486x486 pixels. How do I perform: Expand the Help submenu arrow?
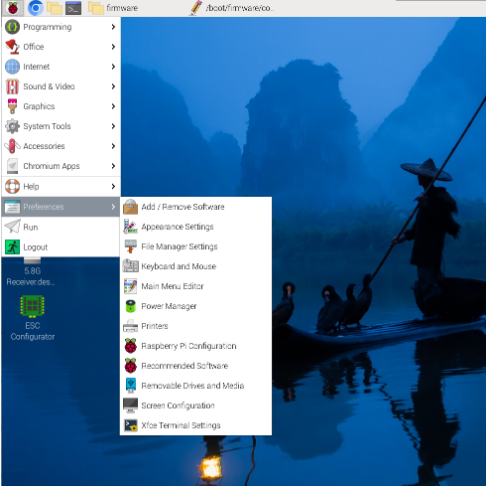(x=113, y=186)
